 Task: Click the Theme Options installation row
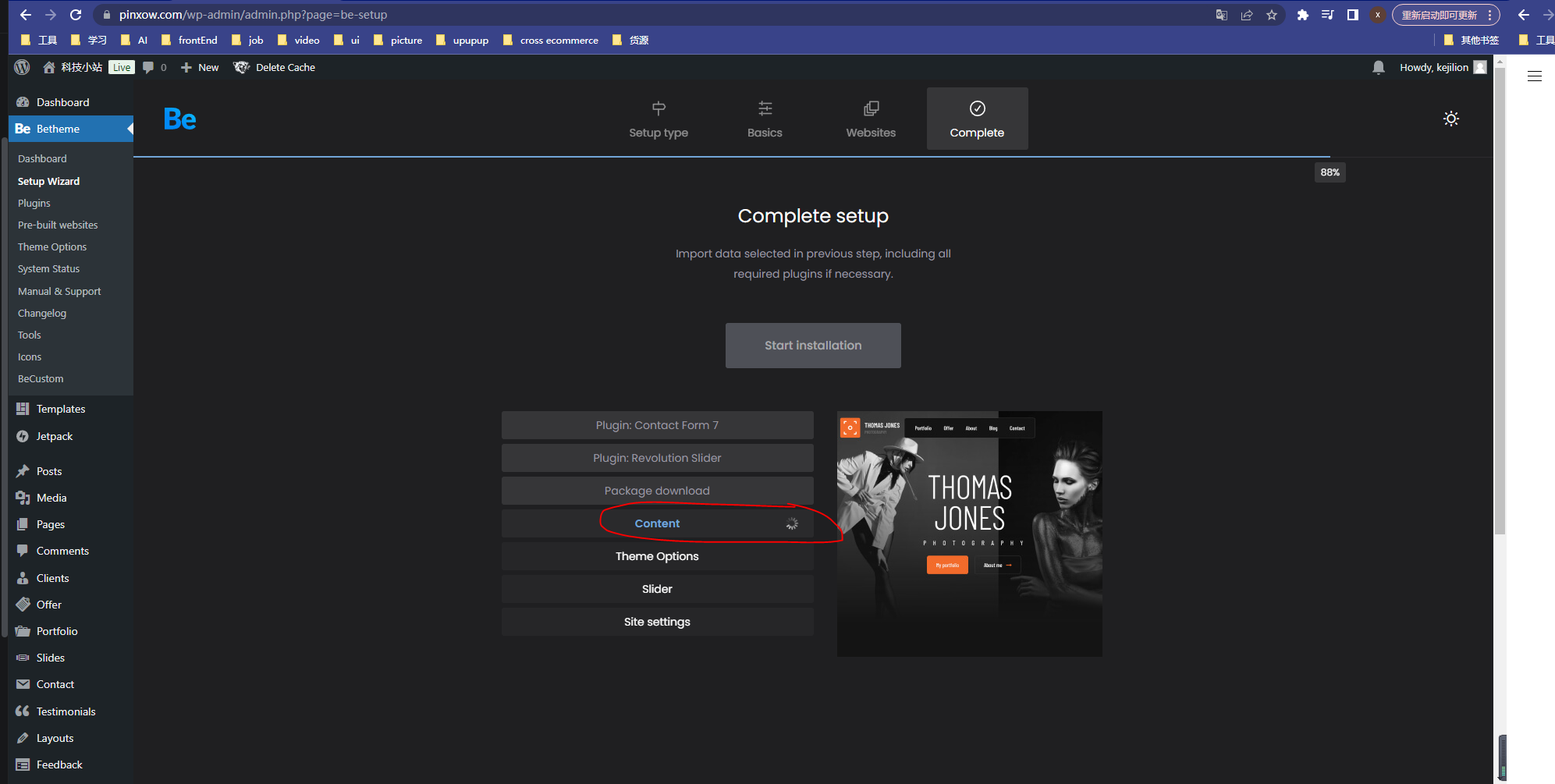657,556
